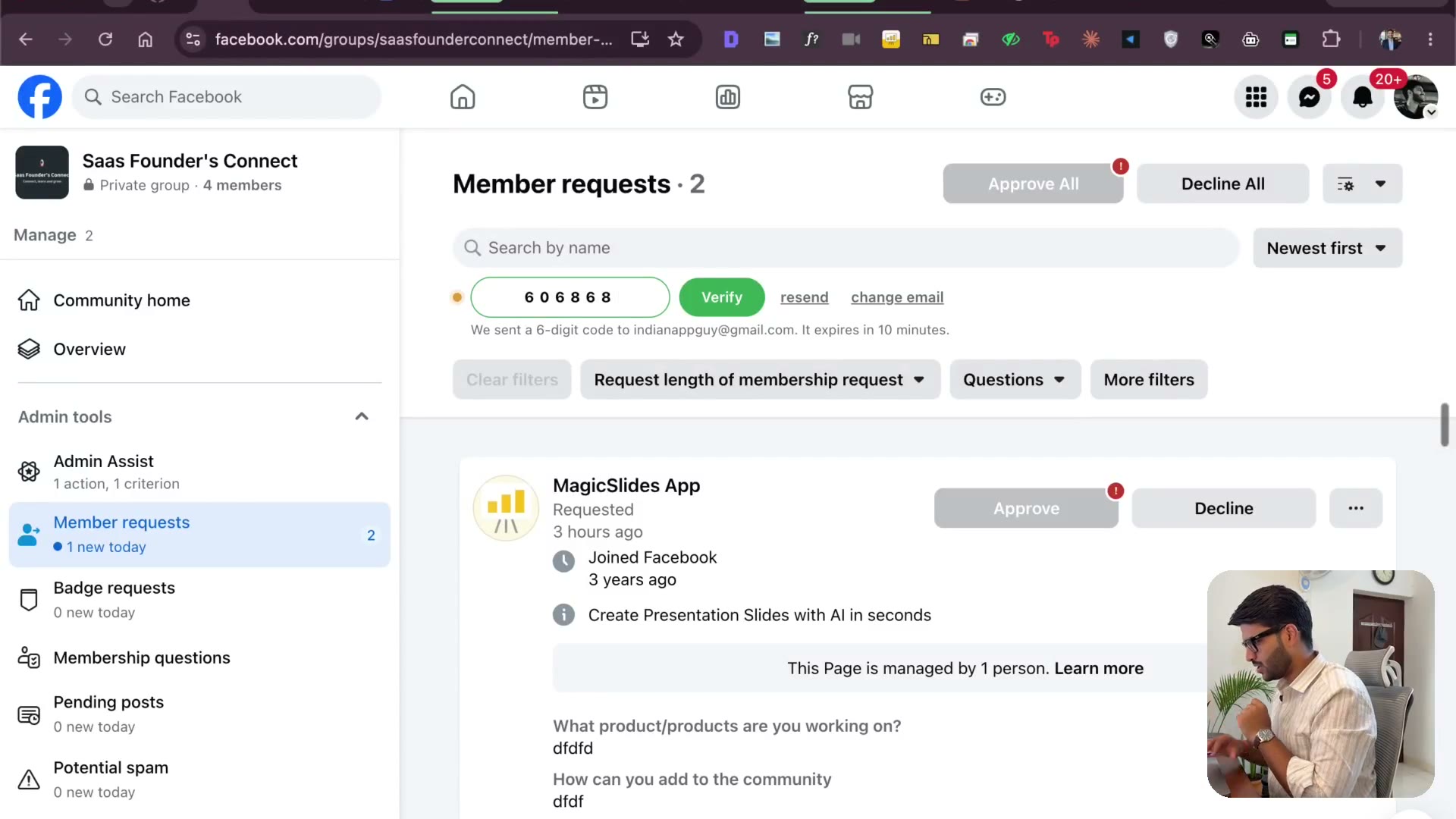Open more options for MagicSlides App request
The image size is (1456, 819).
[1356, 508]
